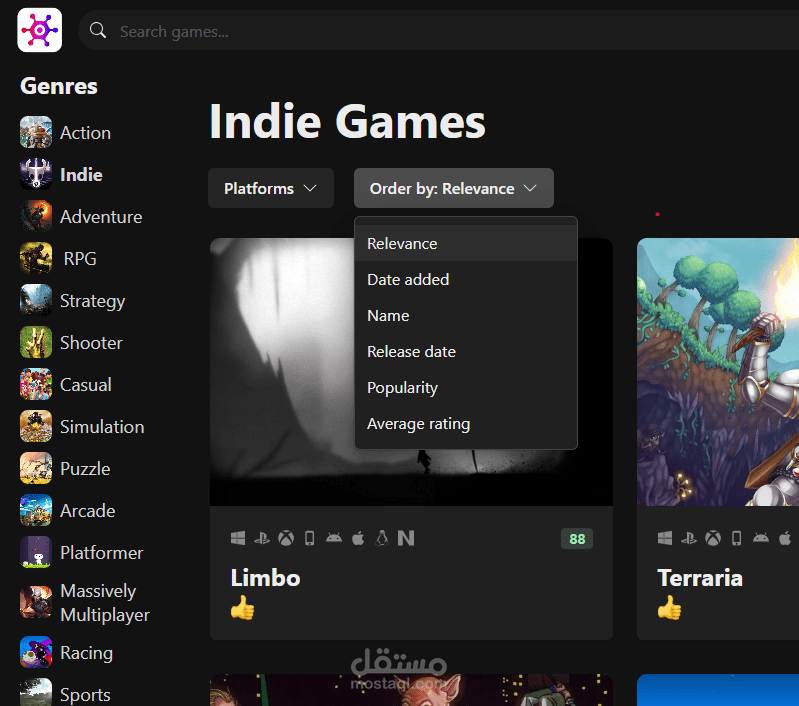Click the pink app logo icon
799x706 pixels.
(40, 30)
